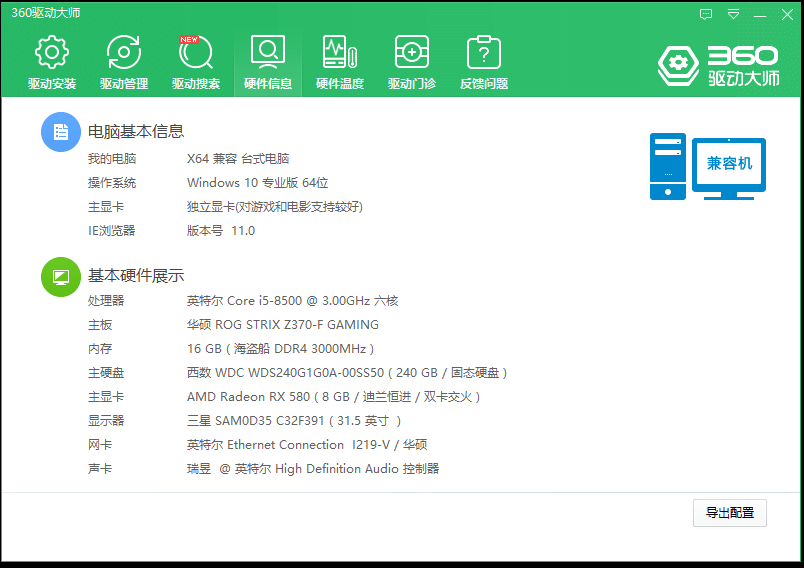Click the IE浏览器 label
Viewport: 804px width, 568px height.
(x=111, y=231)
